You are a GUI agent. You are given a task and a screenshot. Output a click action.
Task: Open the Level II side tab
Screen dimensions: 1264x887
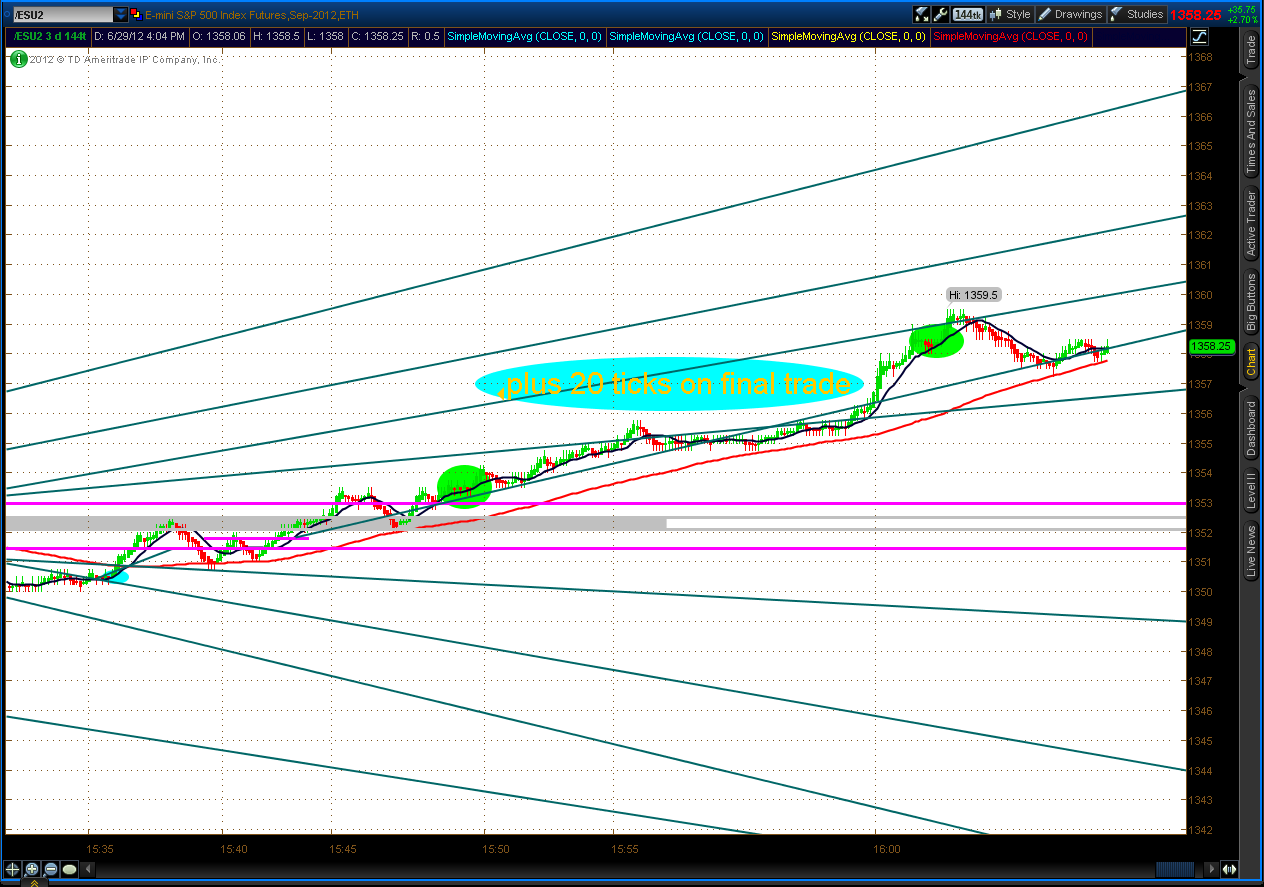(x=1250, y=491)
